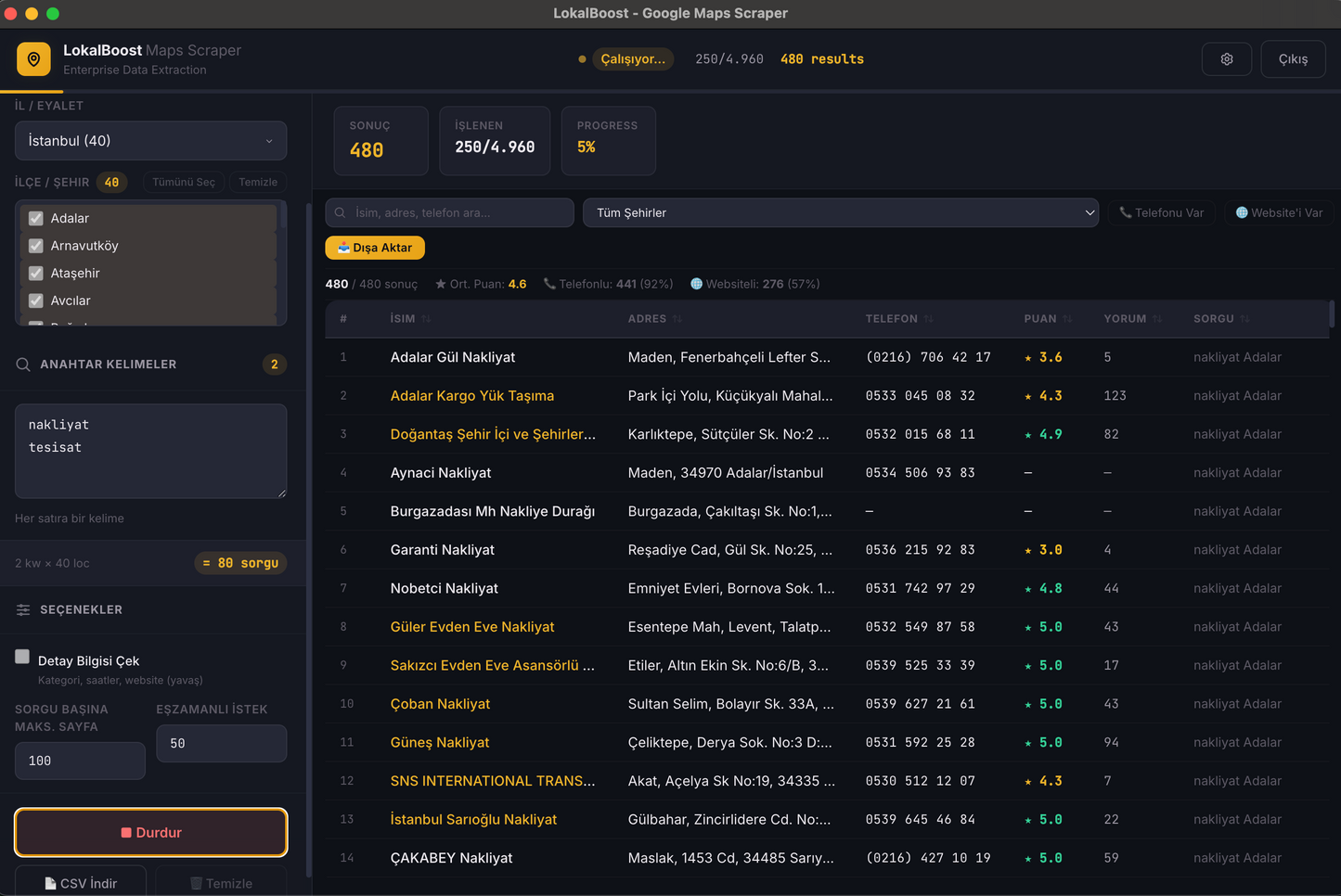This screenshot has width=1341, height=896.
Task: Click the globe icon beside Websiteli stat
Action: [696, 284]
